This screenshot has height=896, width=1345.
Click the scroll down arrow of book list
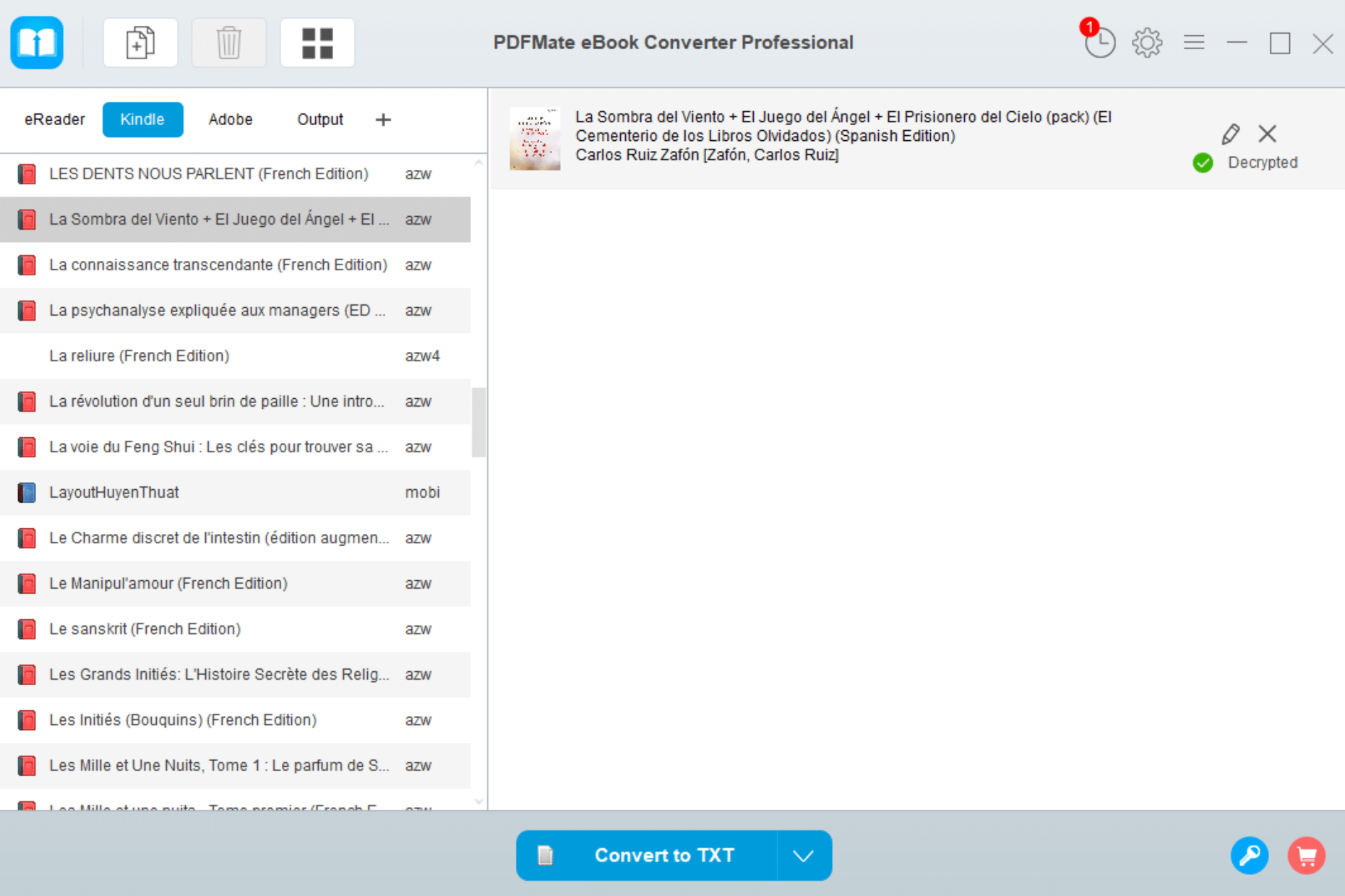tap(478, 801)
